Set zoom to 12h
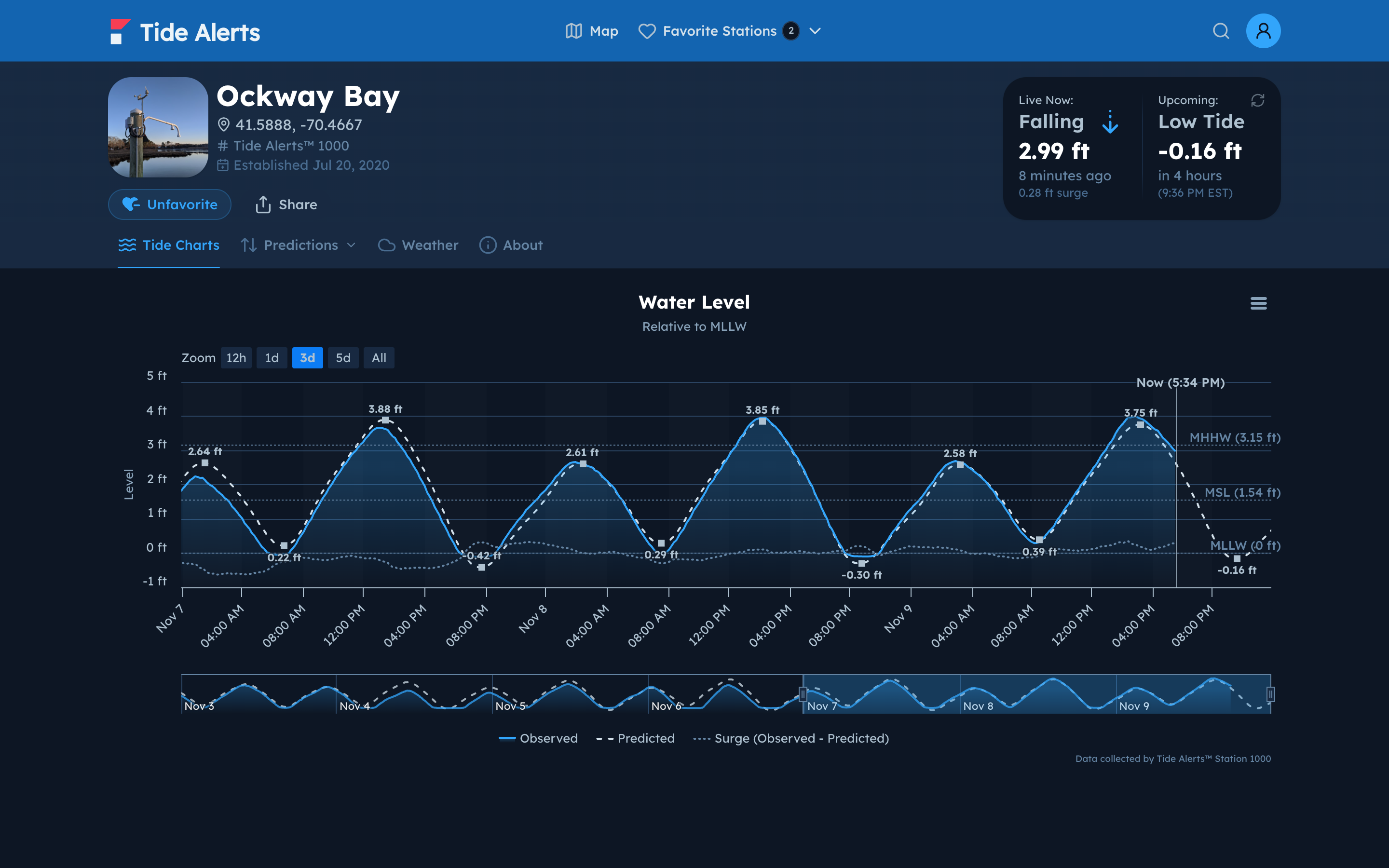This screenshot has height=868, width=1389. tap(236, 358)
